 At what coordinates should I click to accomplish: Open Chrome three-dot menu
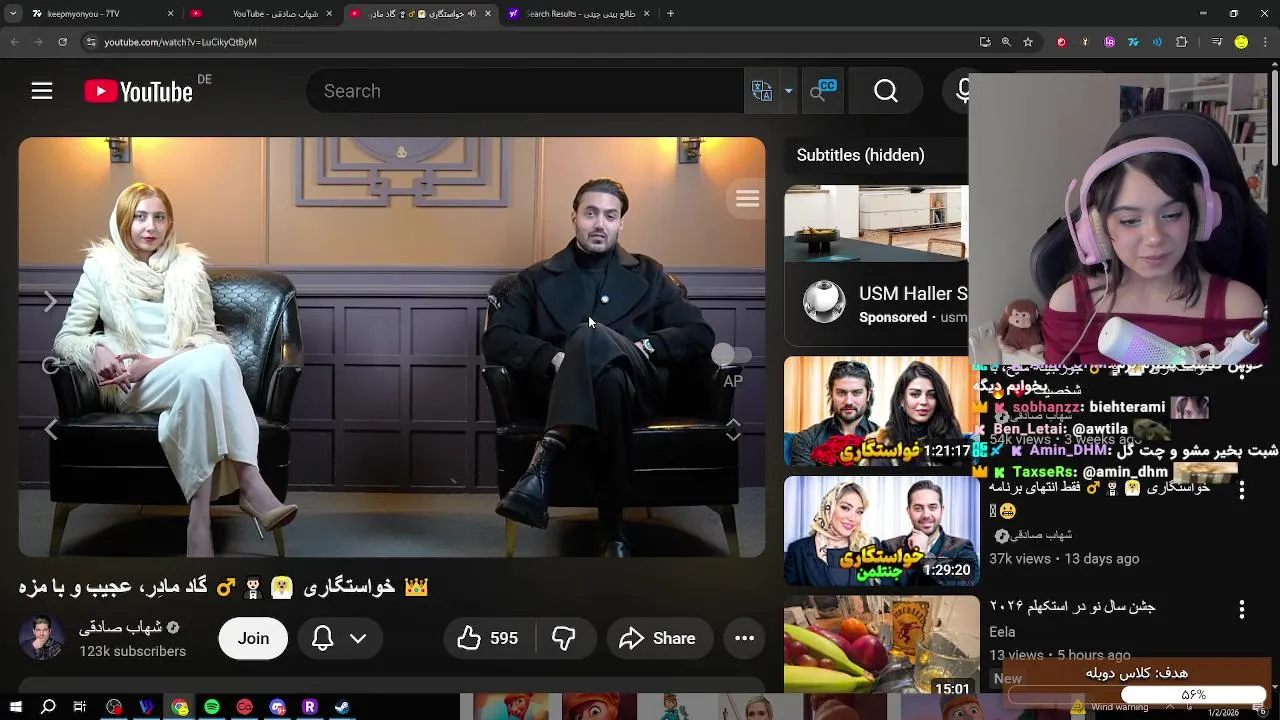[x=1266, y=42]
